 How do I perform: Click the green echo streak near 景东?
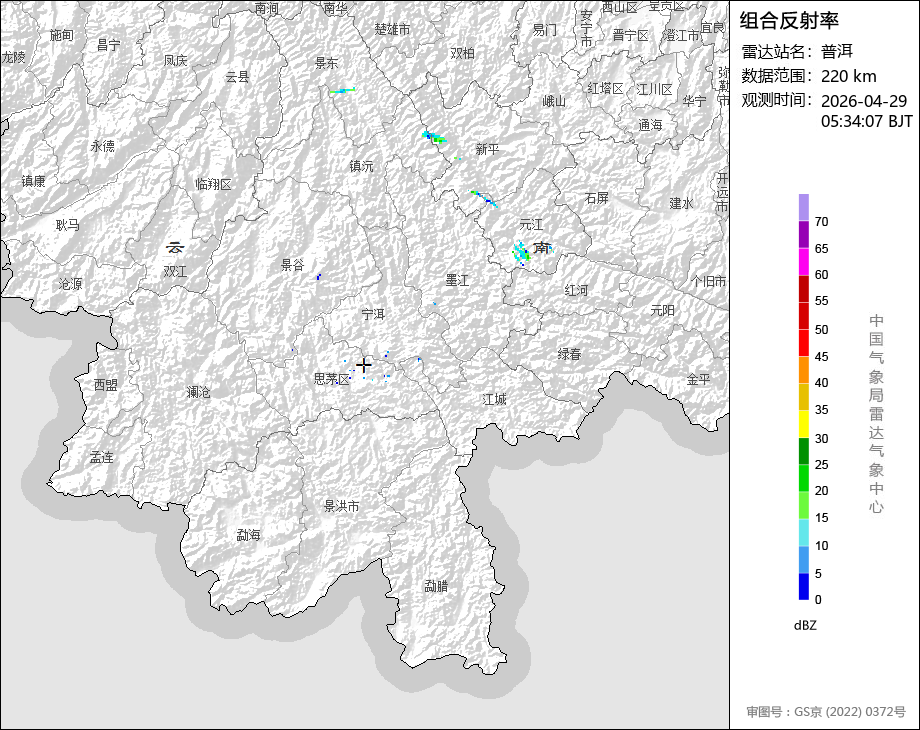pyautogui.click(x=342, y=91)
